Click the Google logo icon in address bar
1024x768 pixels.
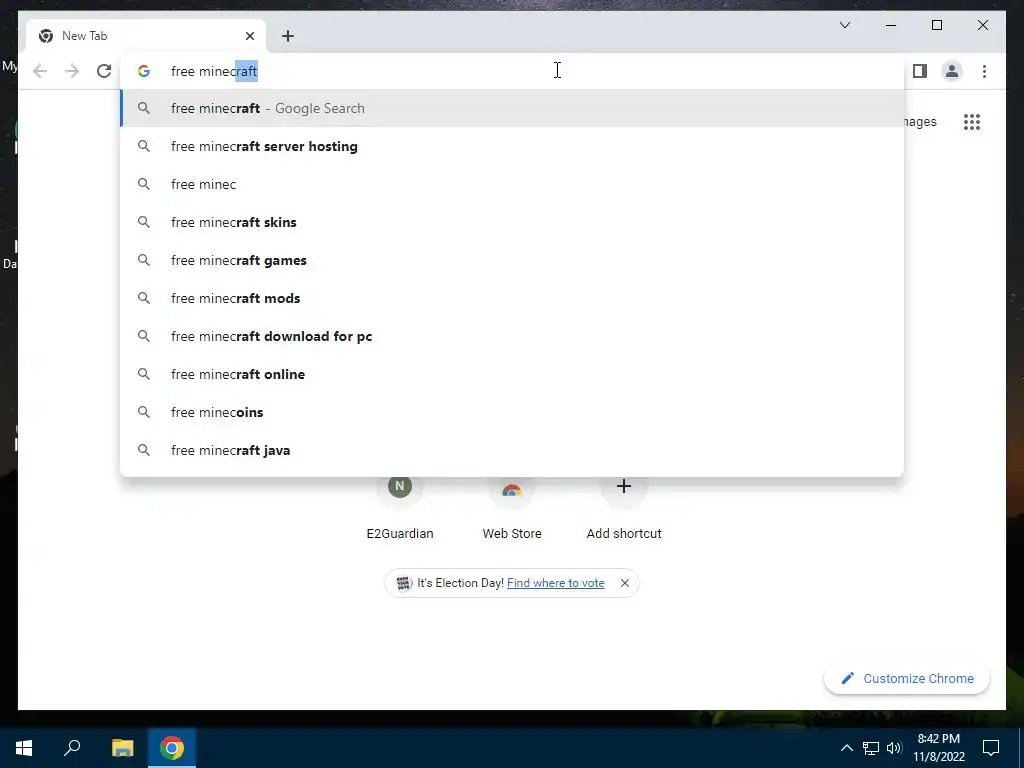[144, 71]
